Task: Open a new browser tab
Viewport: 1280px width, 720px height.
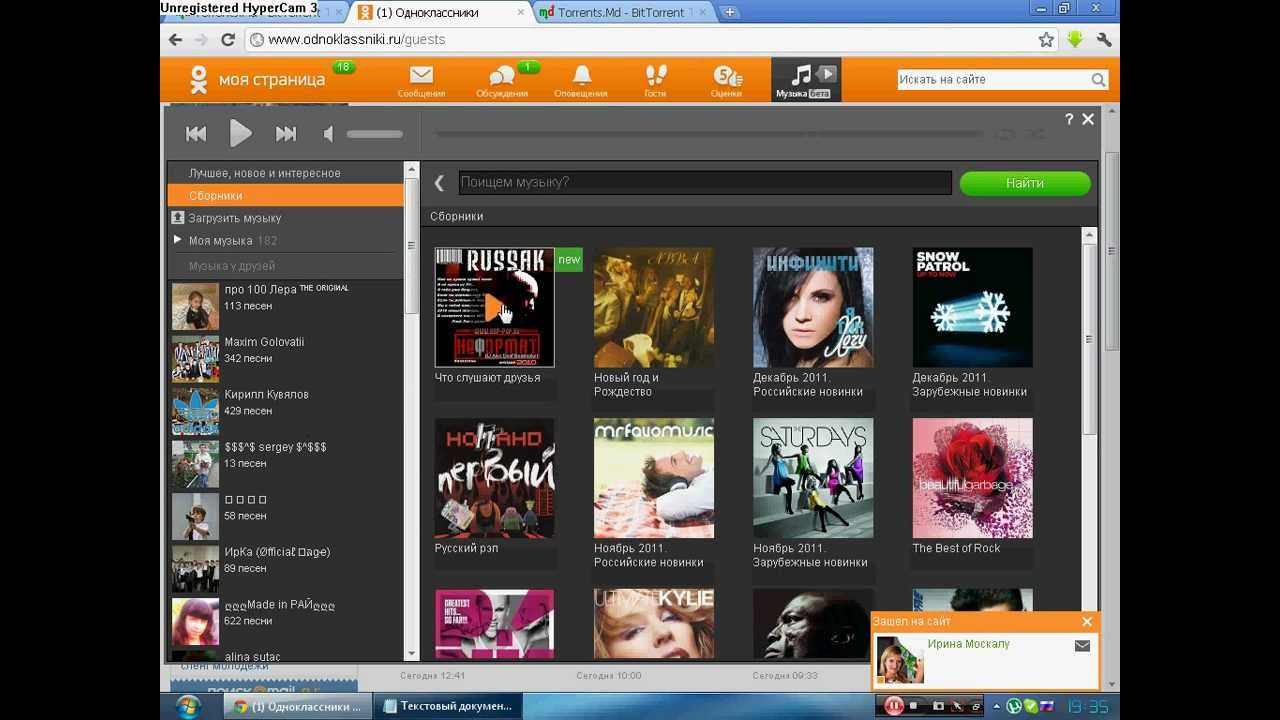Action: click(x=730, y=12)
